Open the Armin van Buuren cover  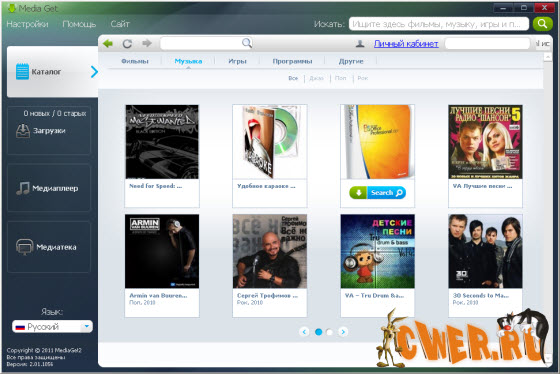click(162, 251)
